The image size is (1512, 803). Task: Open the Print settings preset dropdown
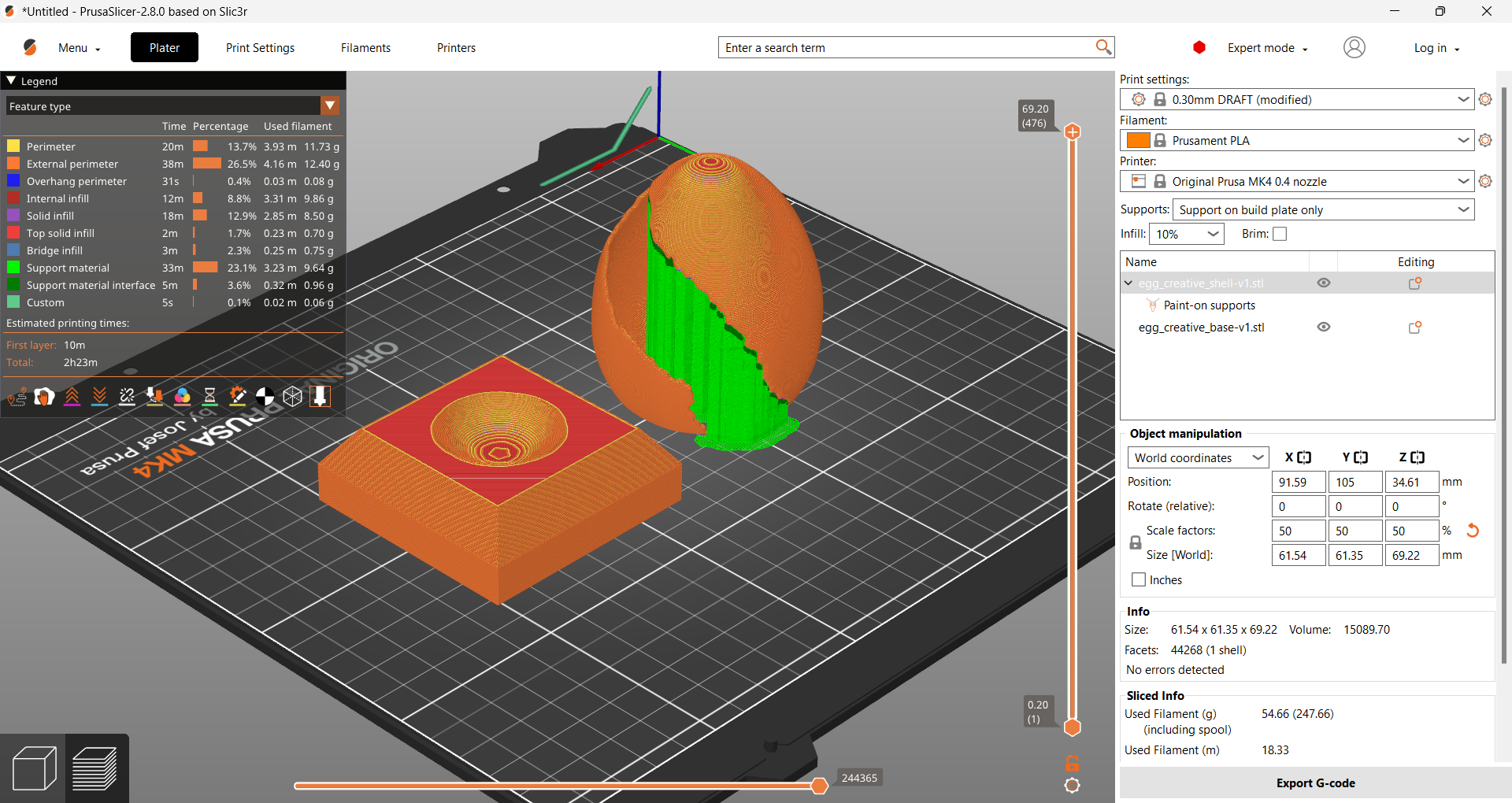tap(1296, 99)
